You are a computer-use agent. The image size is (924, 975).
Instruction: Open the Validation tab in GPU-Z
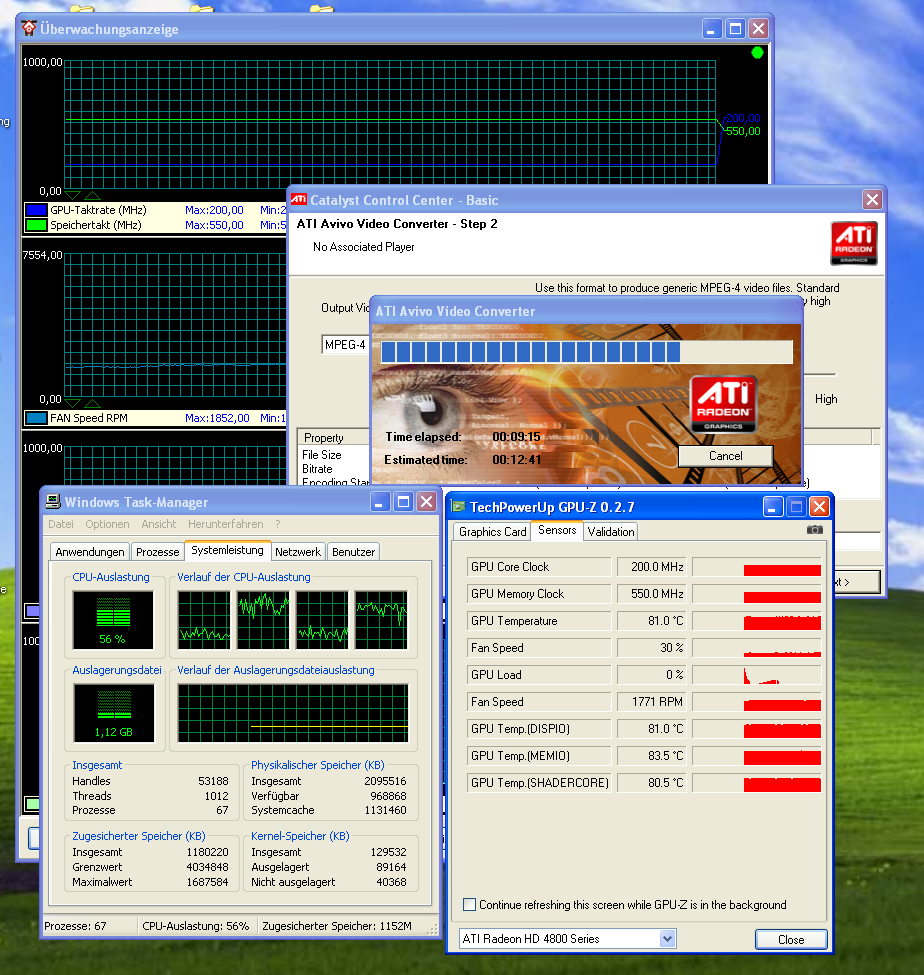click(611, 532)
